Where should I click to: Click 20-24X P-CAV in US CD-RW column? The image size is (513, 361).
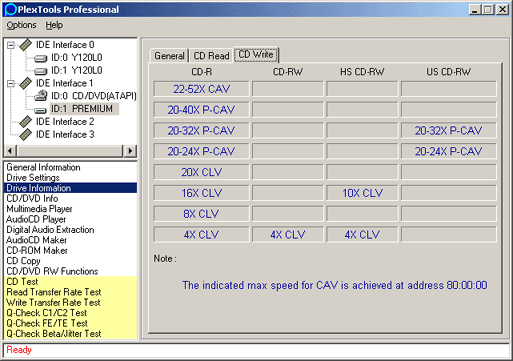click(x=449, y=152)
